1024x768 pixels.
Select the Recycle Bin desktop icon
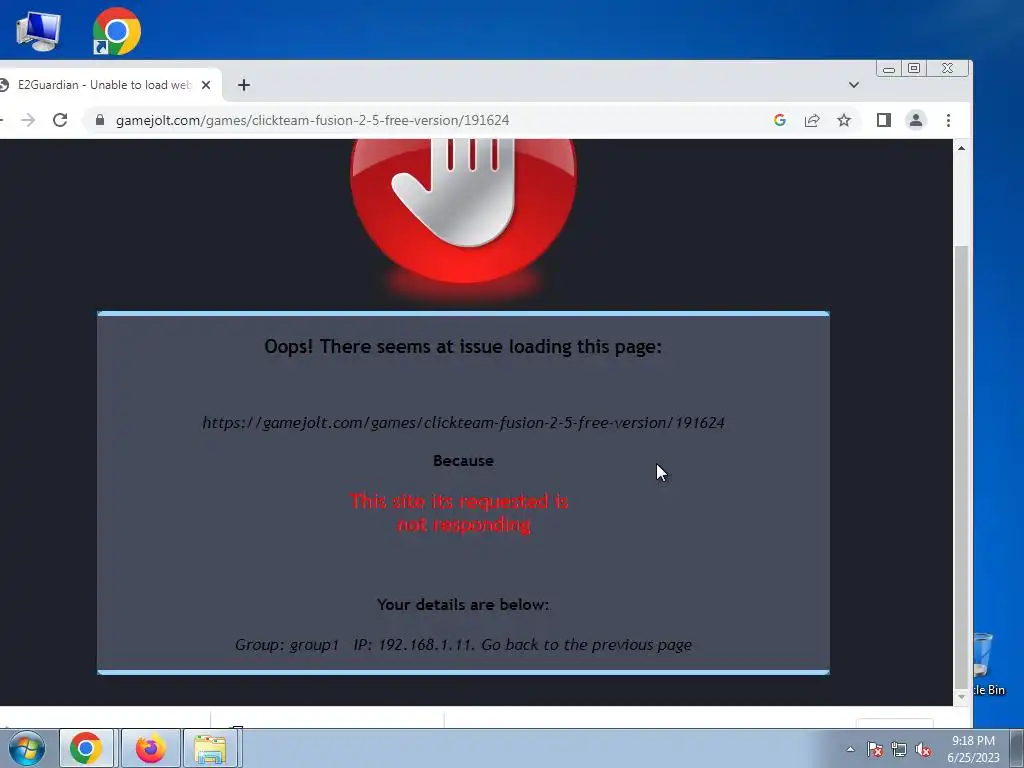tap(989, 663)
